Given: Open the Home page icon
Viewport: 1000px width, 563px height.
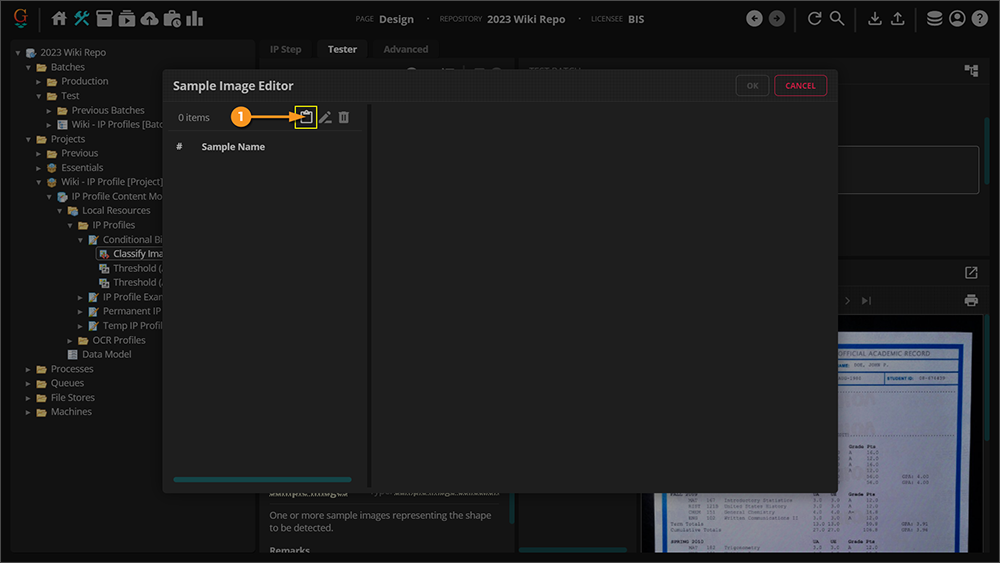Looking at the screenshot, I should [x=59, y=19].
